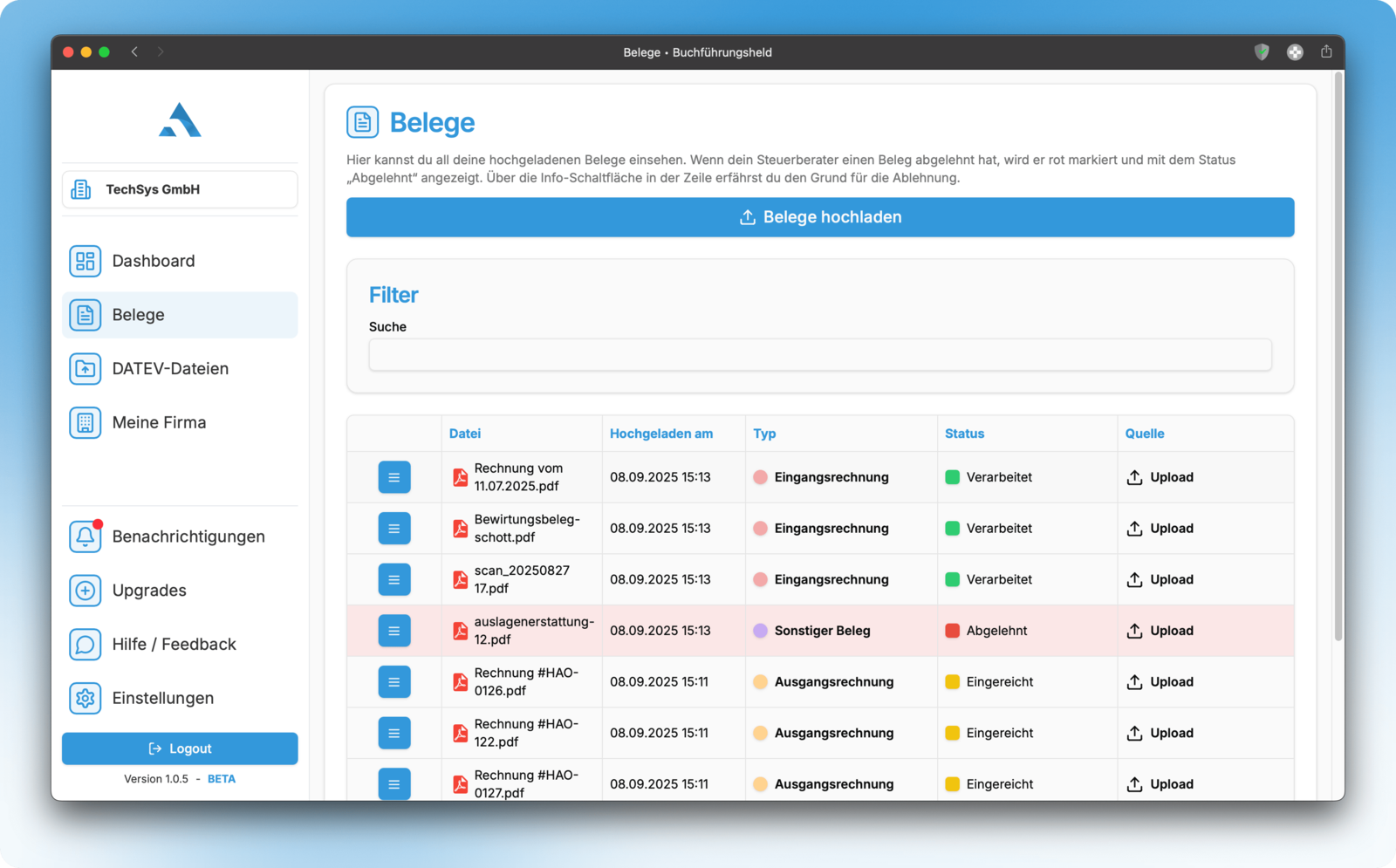1396x868 pixels.
Task: Open Einstellungen gear icon
Action: coord(85,698)
